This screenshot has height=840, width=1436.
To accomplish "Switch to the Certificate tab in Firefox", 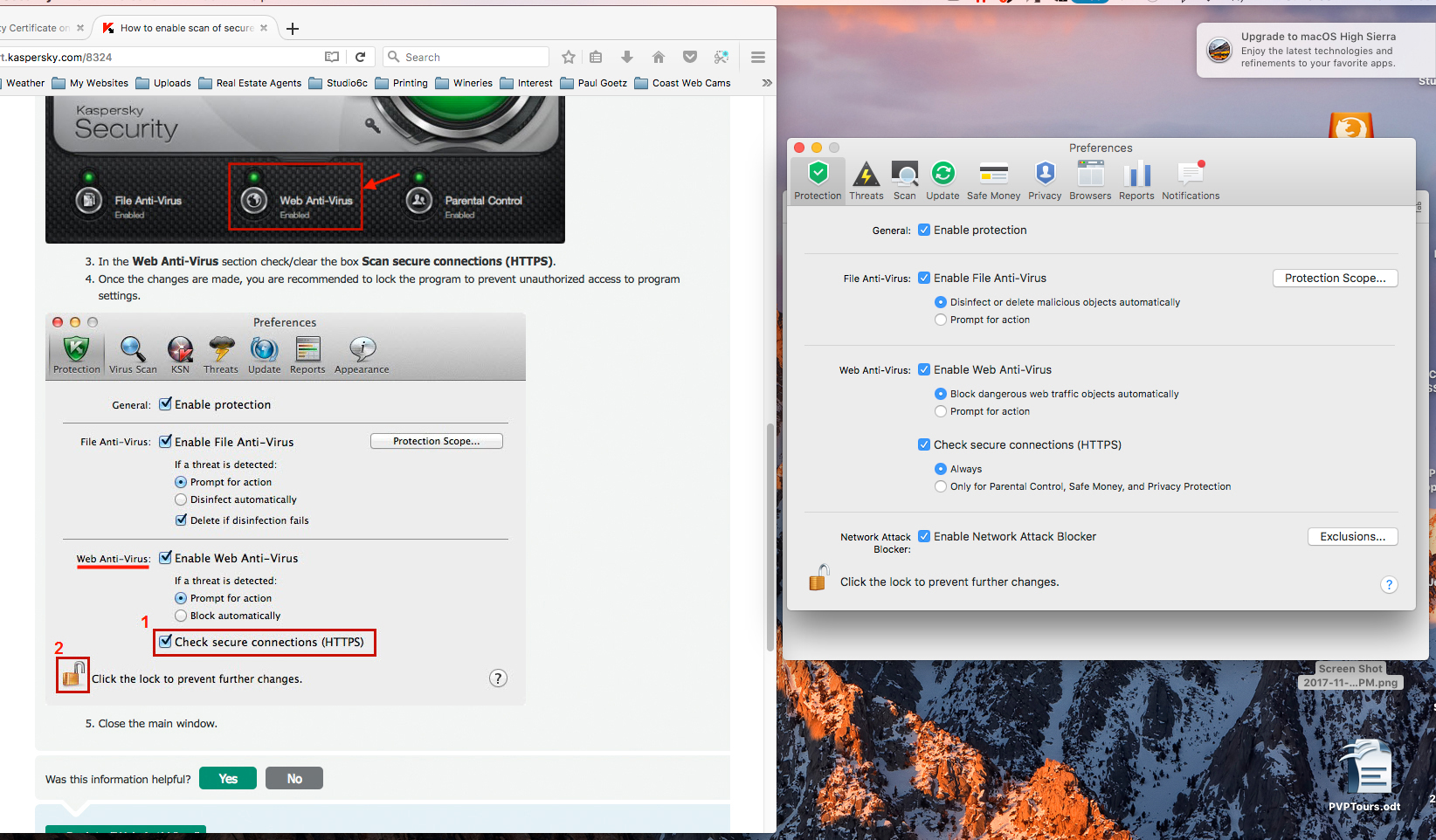I will (x=35, y=28).
